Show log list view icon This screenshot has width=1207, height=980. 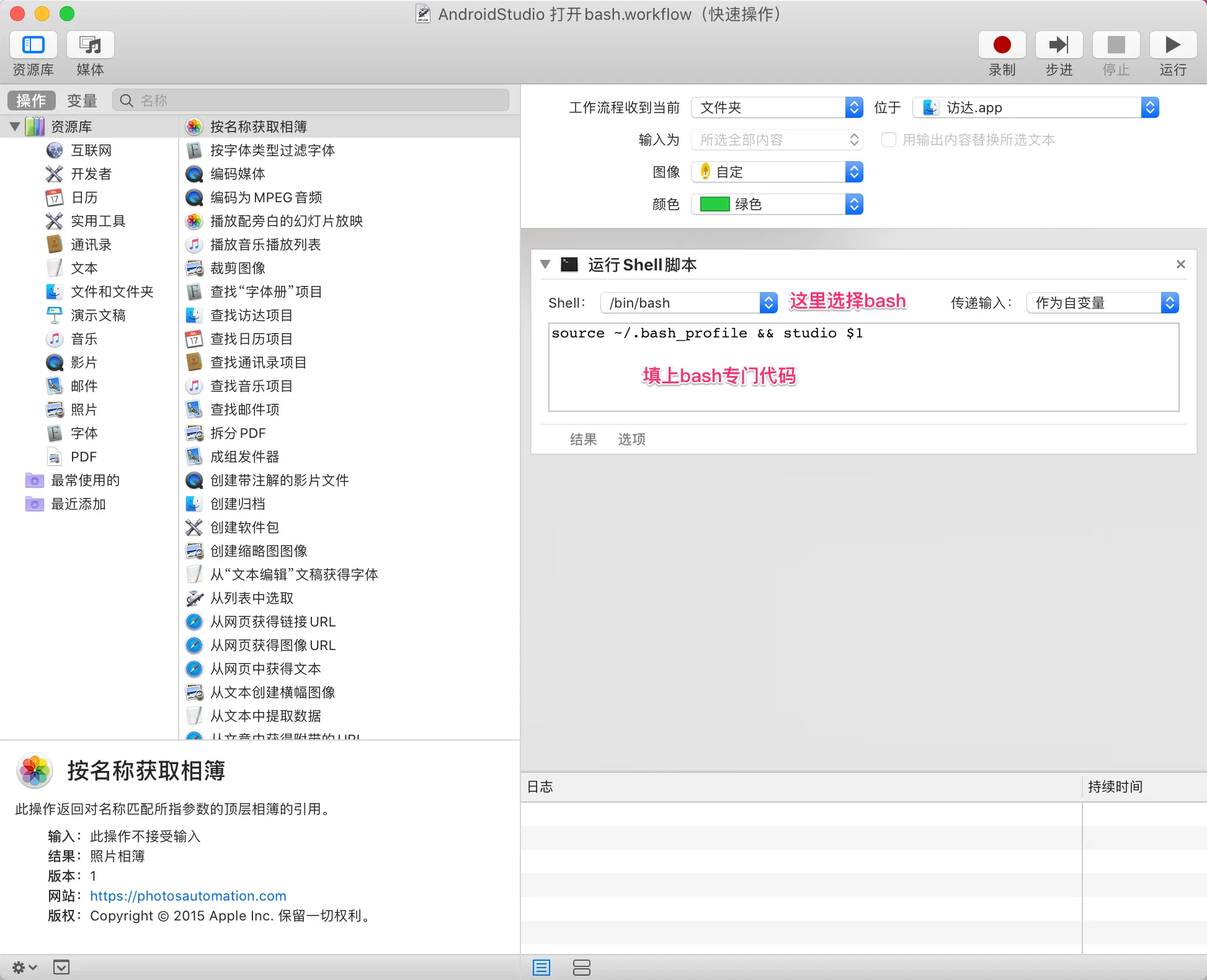click(x=541, y=967)
